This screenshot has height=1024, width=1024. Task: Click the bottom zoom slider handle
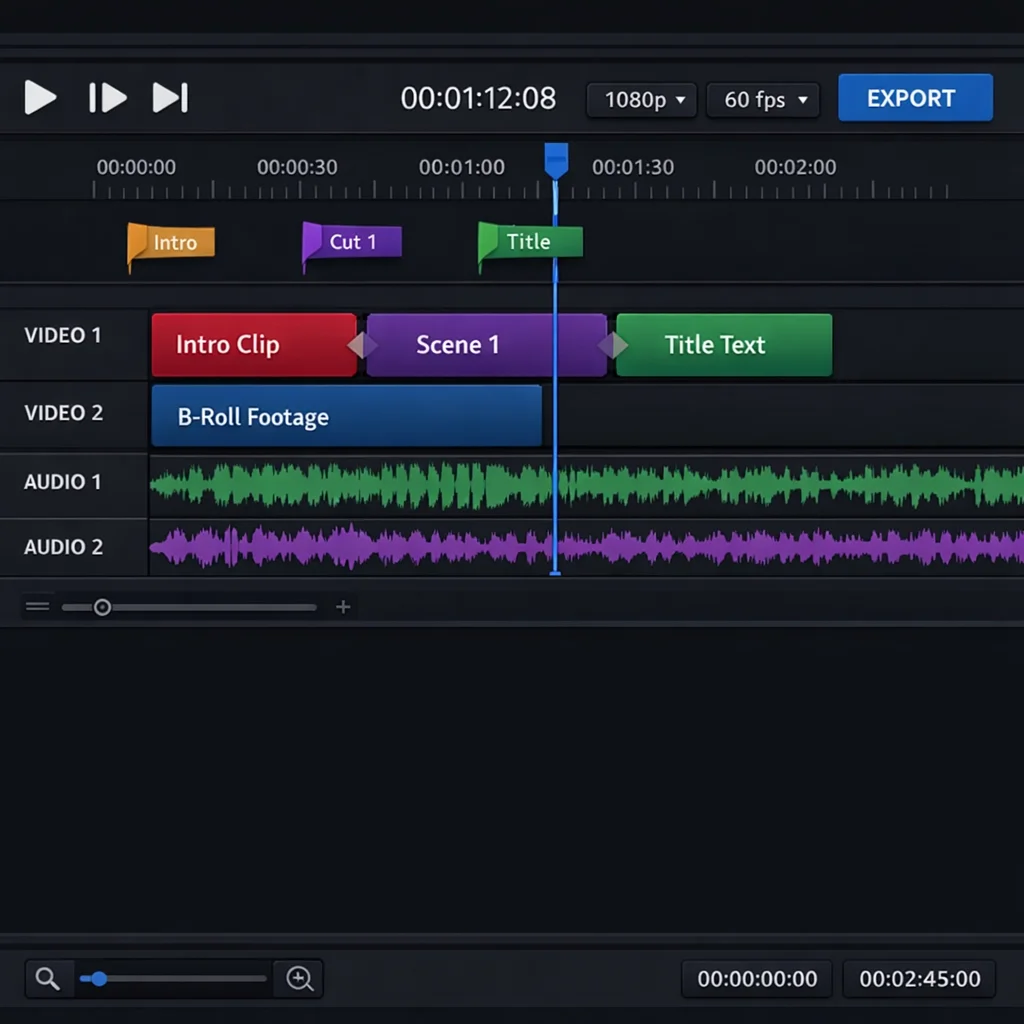tap(98, 979)
